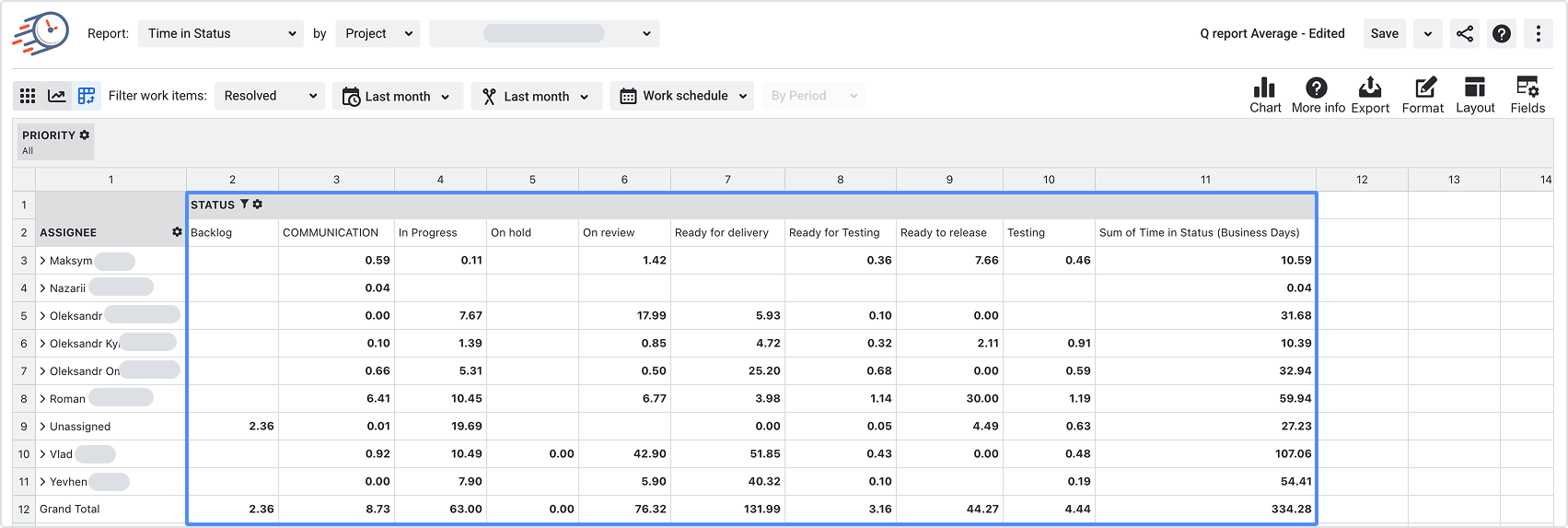Select the 17.99 On review cell
This screenshot has width=1568, height=528.
click(x=624, y=315)
